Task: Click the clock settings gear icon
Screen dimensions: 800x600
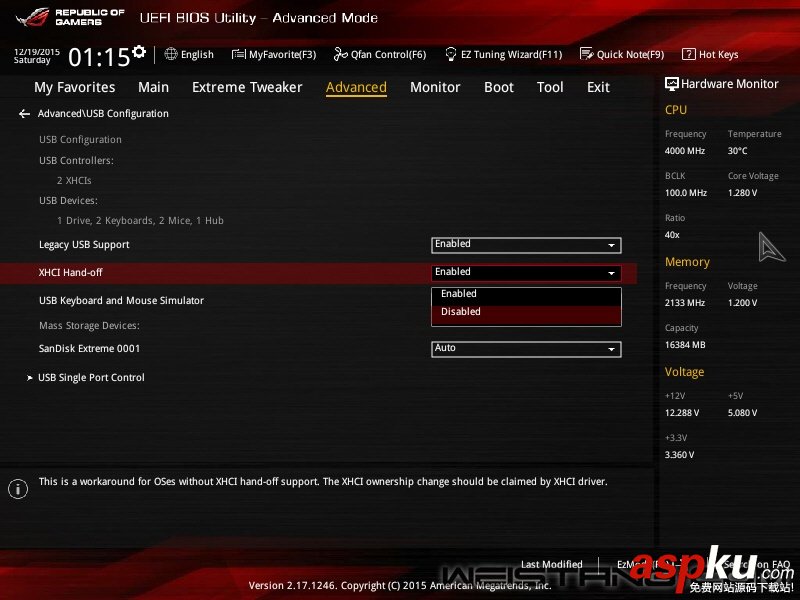Action: (x=139, y=52)
